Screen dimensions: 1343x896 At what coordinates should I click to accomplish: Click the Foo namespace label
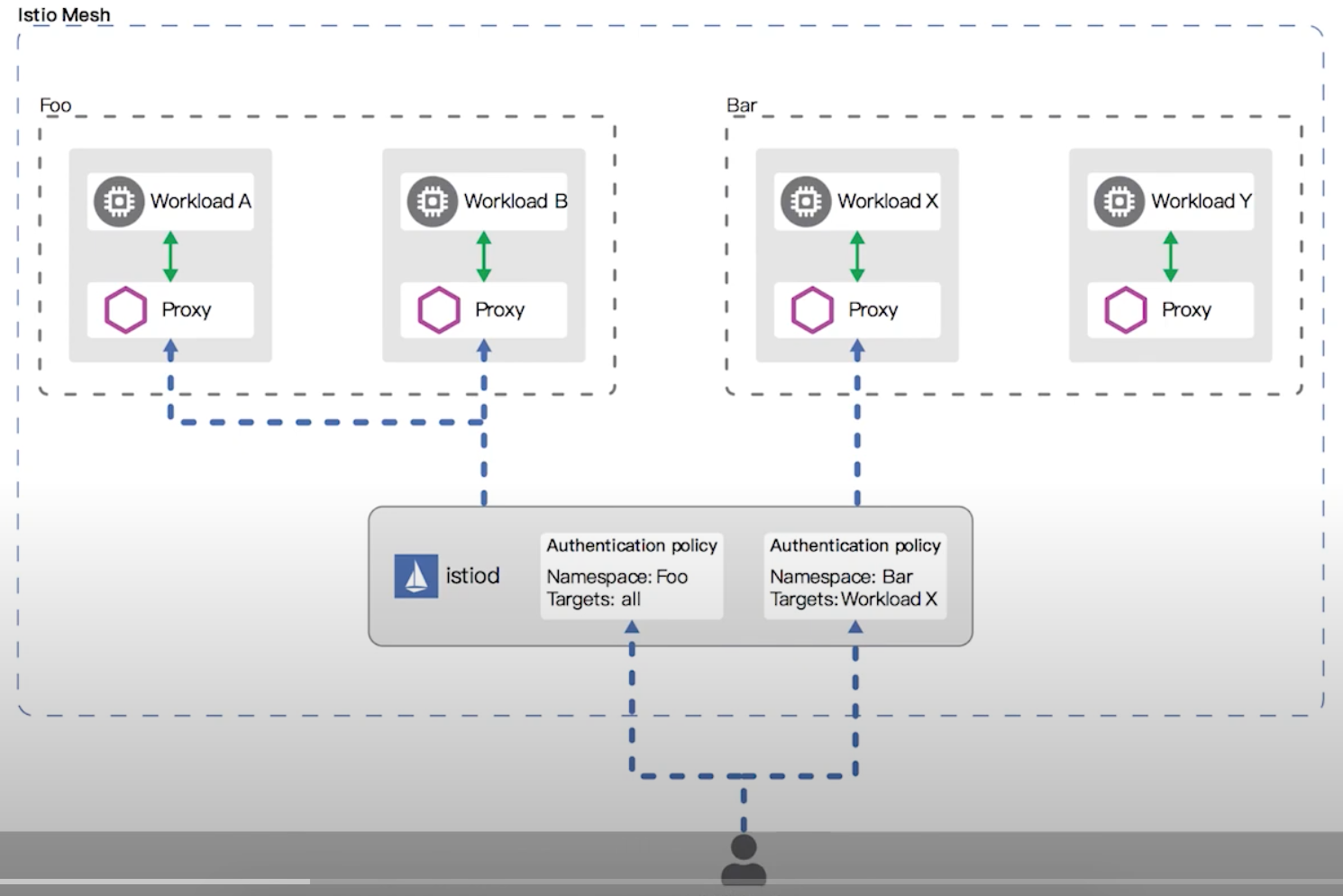tap(55, 105)
